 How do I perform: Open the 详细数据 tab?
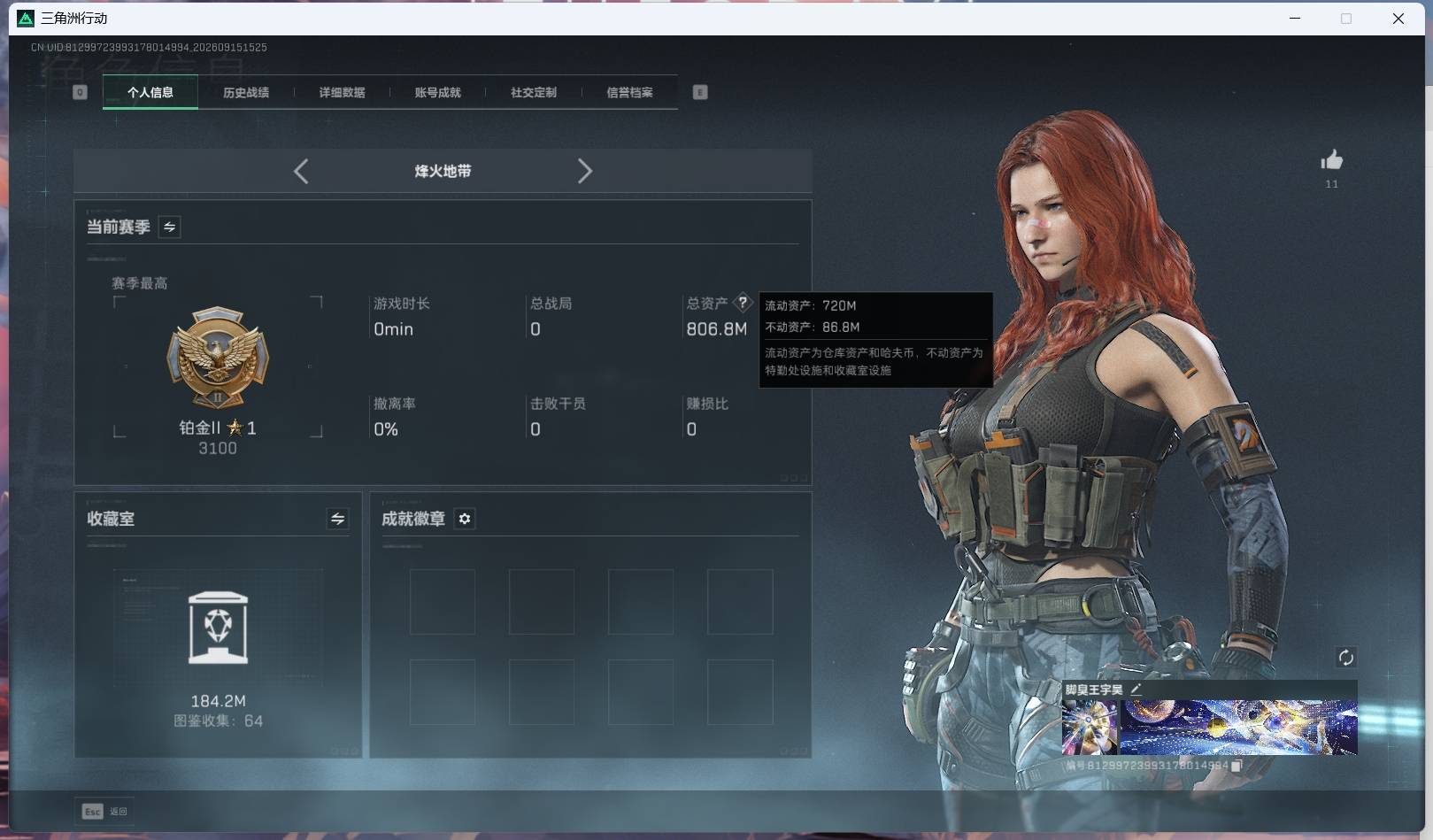(x=342, y=92)
